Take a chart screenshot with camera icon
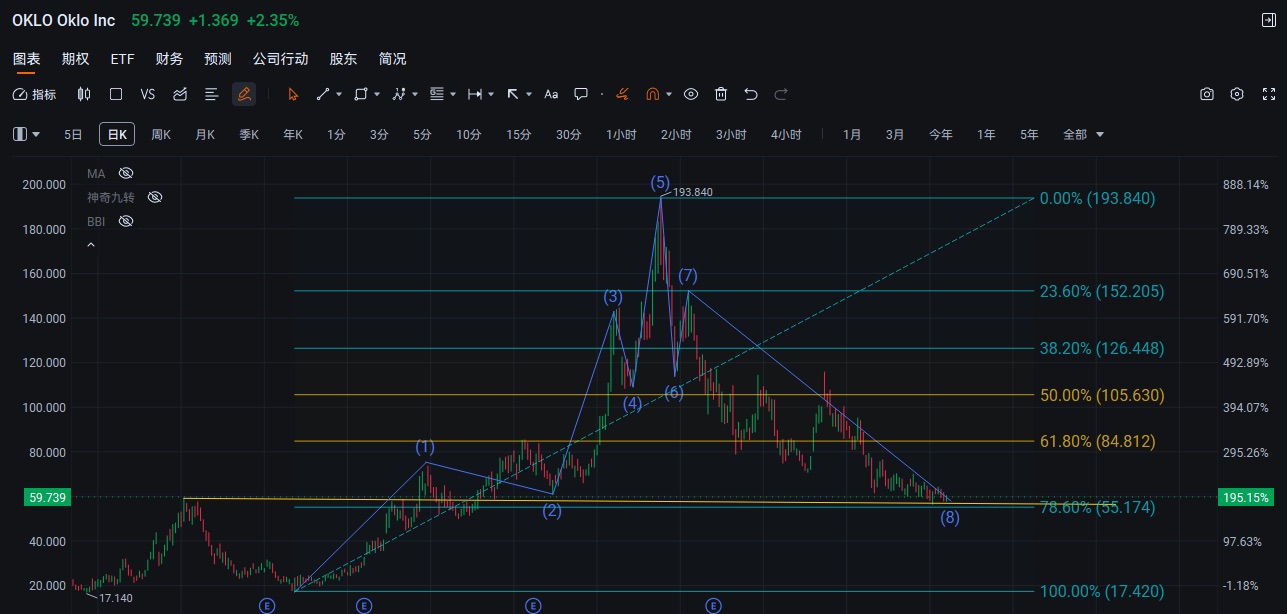The image size is (1287, 614). 1207,94
